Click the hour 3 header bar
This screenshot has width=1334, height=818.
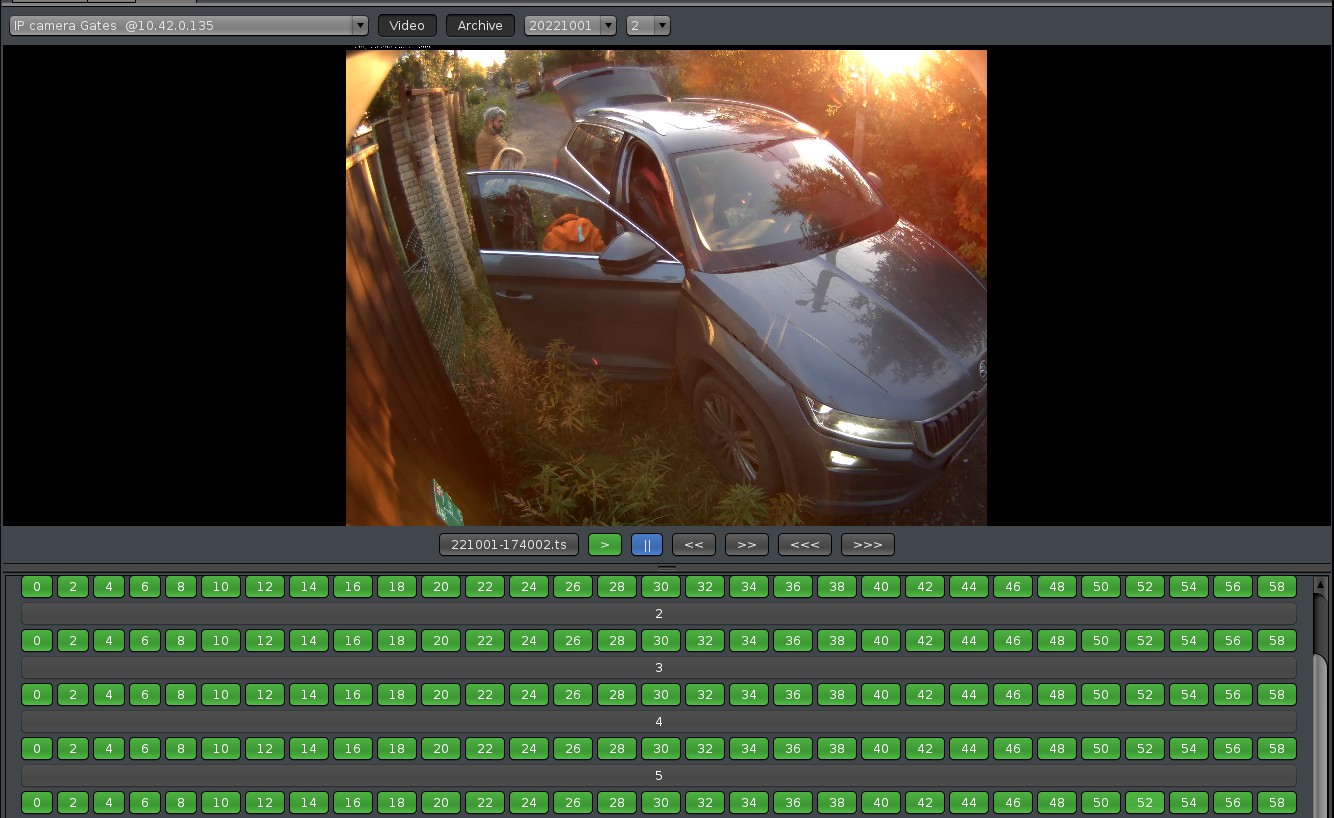659,668
